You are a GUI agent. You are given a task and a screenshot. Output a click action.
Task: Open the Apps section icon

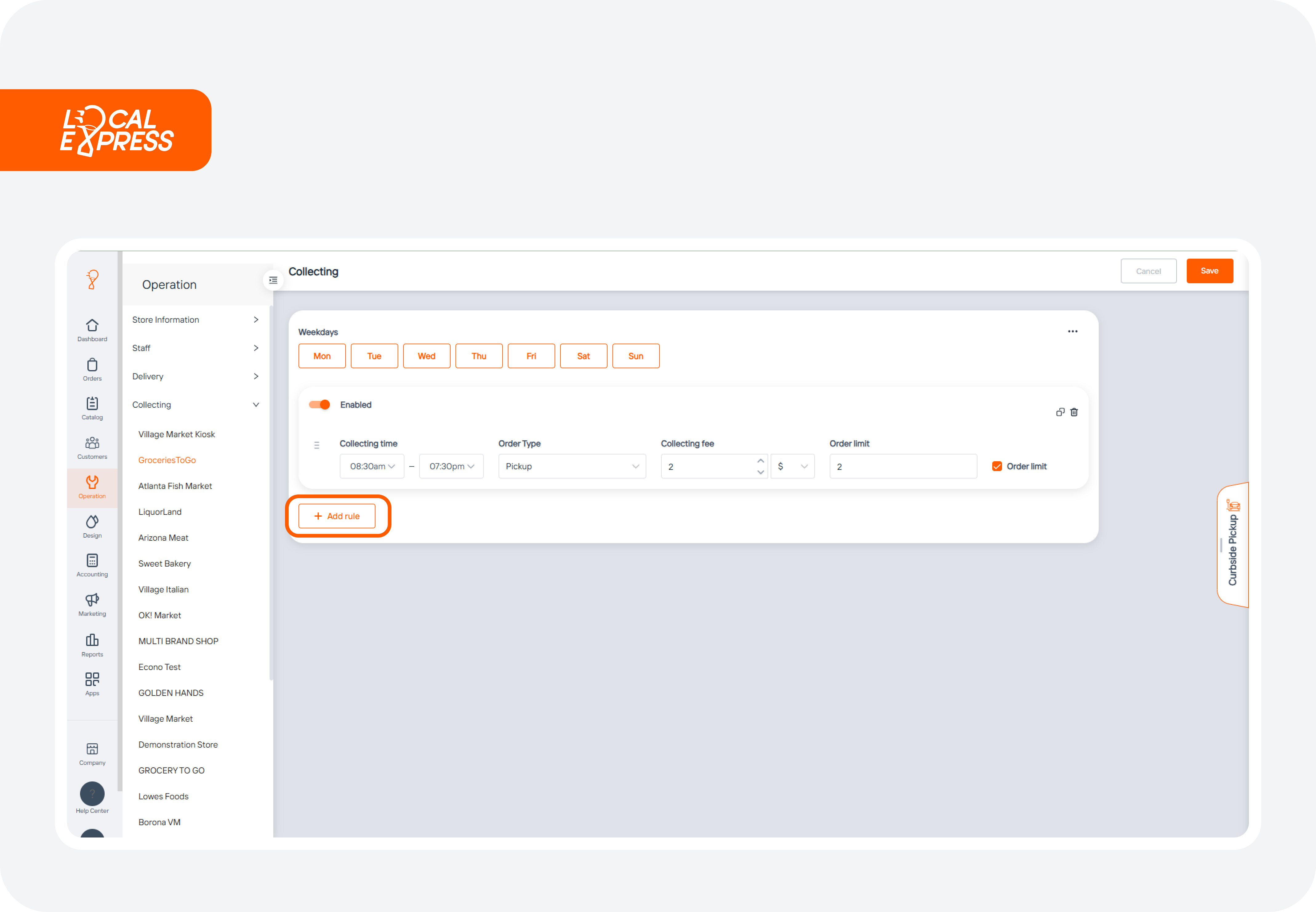[x=92, y=679]
